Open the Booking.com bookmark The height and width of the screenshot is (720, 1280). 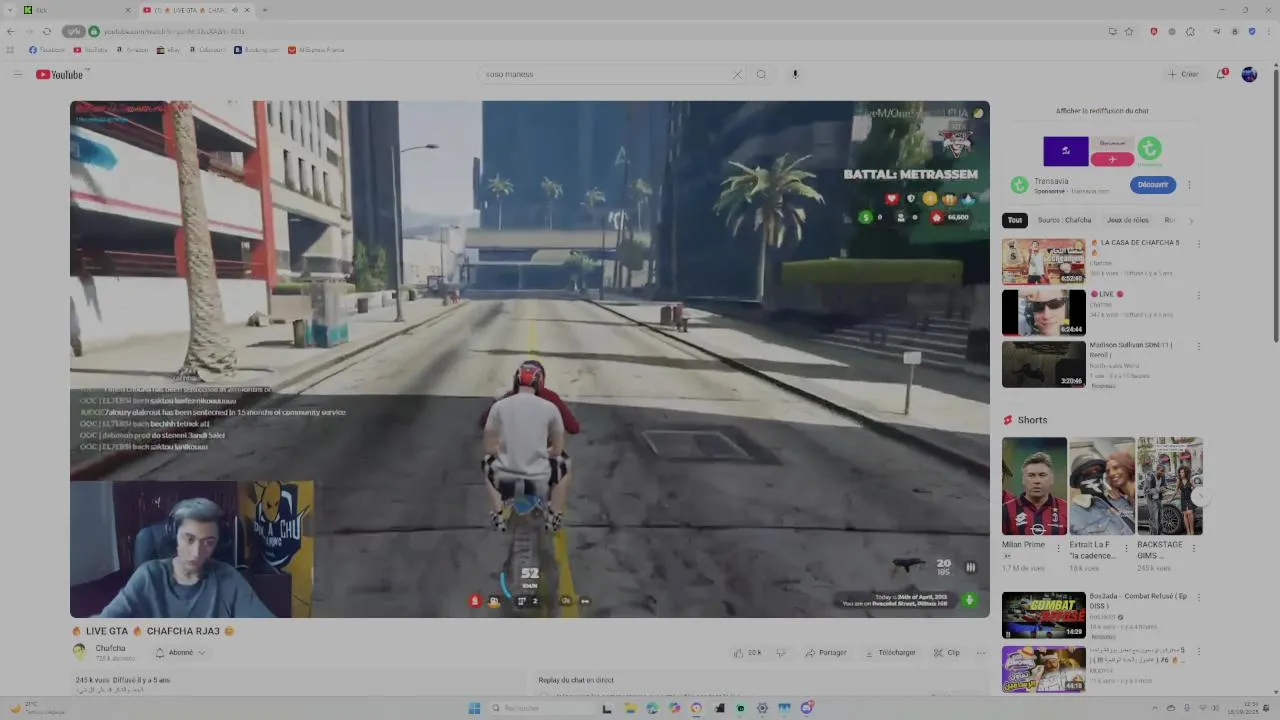pos(256,50)
